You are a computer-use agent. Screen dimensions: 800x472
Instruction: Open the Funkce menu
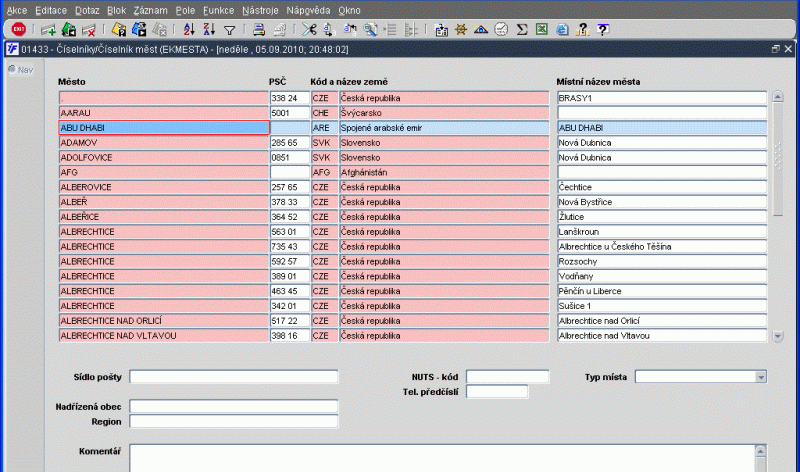(218, 10)
